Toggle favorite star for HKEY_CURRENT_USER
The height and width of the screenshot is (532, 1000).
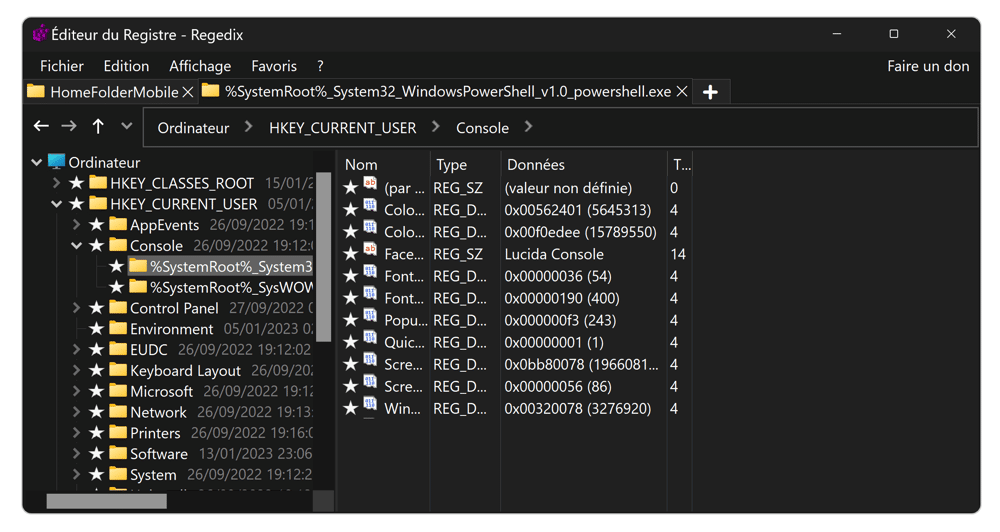click(x=77, y=204)
